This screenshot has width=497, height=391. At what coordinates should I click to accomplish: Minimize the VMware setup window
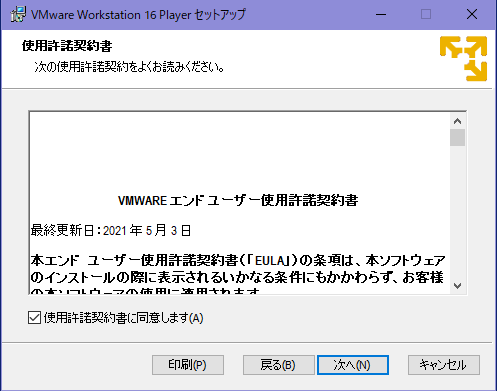pyautogui.click(x=381, y=14)
